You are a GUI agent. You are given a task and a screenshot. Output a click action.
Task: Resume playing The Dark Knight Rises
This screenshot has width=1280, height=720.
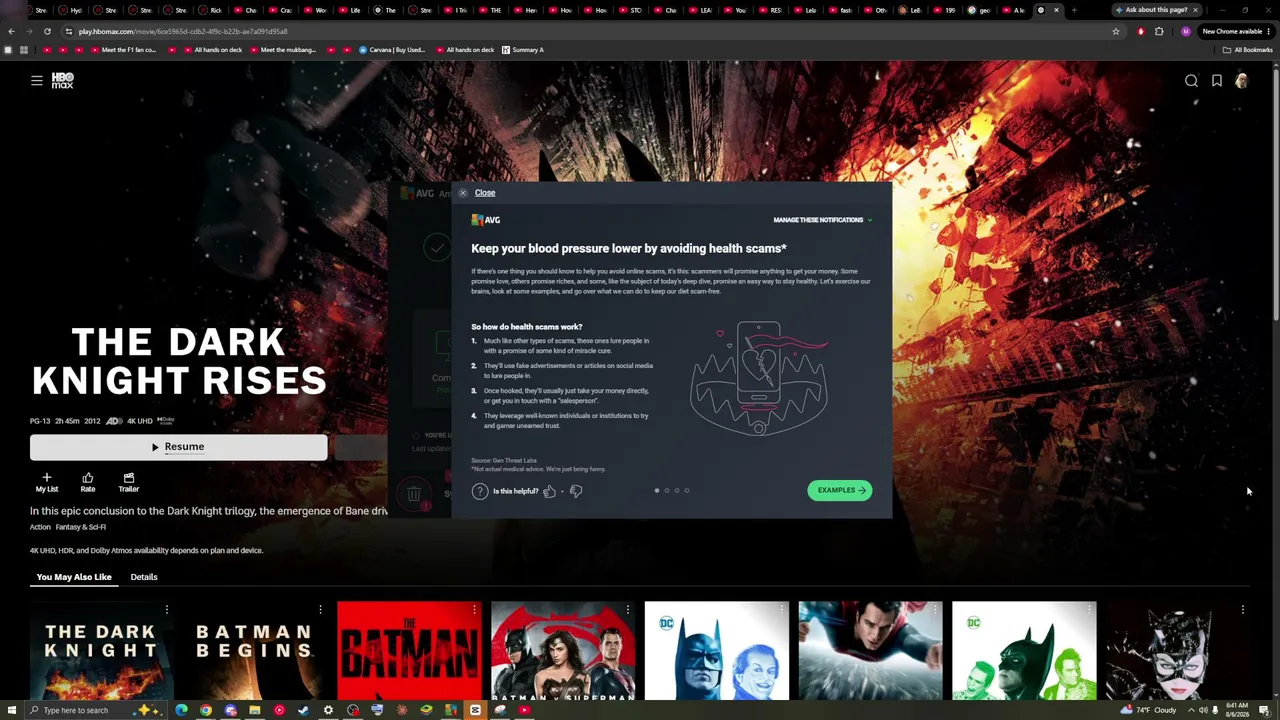pos(178,447)
